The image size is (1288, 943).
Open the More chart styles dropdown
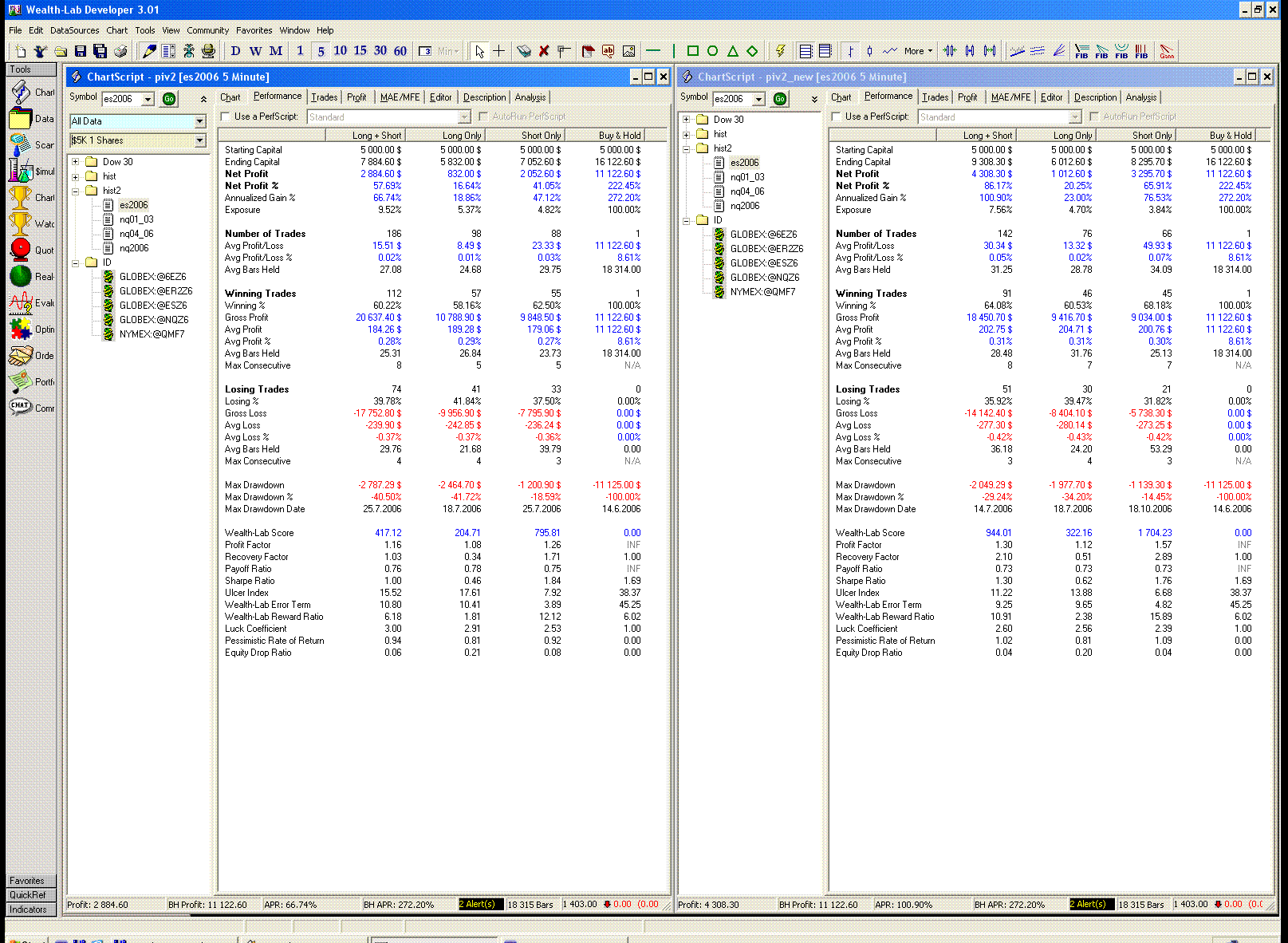click(919, 51)
